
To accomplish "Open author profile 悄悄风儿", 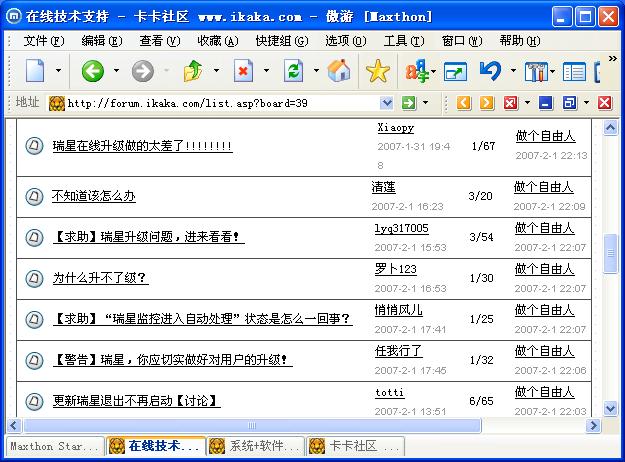I will click(399, 310).
